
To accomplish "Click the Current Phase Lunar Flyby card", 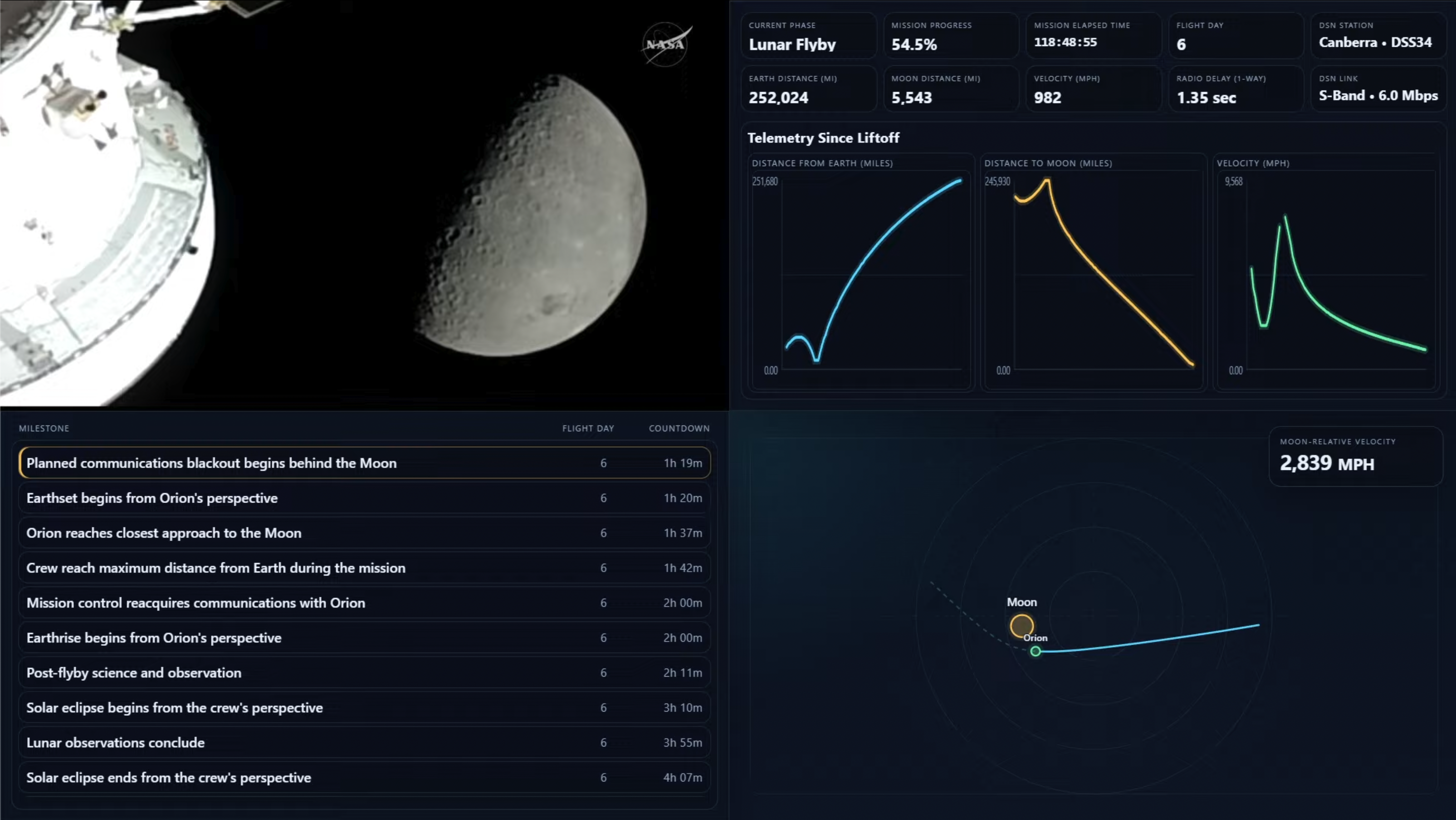I will (x=808, y=36).
